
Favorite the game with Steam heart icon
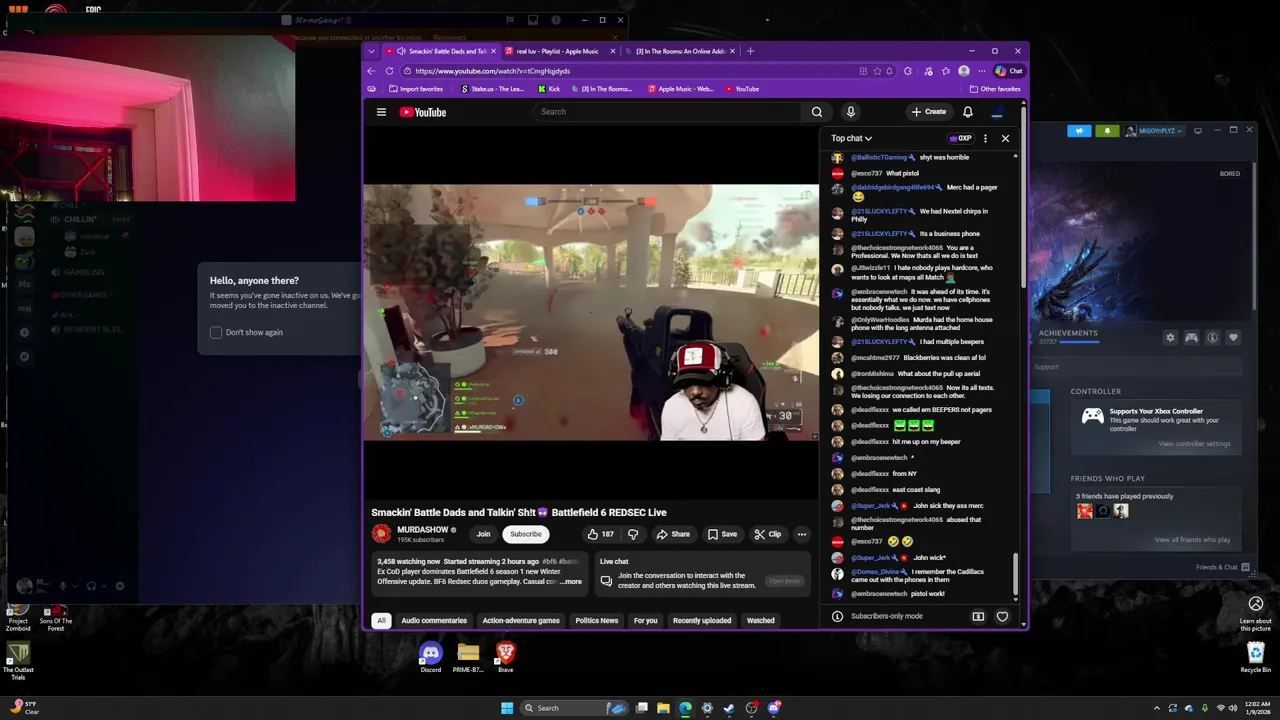[x=1233, y=338]
